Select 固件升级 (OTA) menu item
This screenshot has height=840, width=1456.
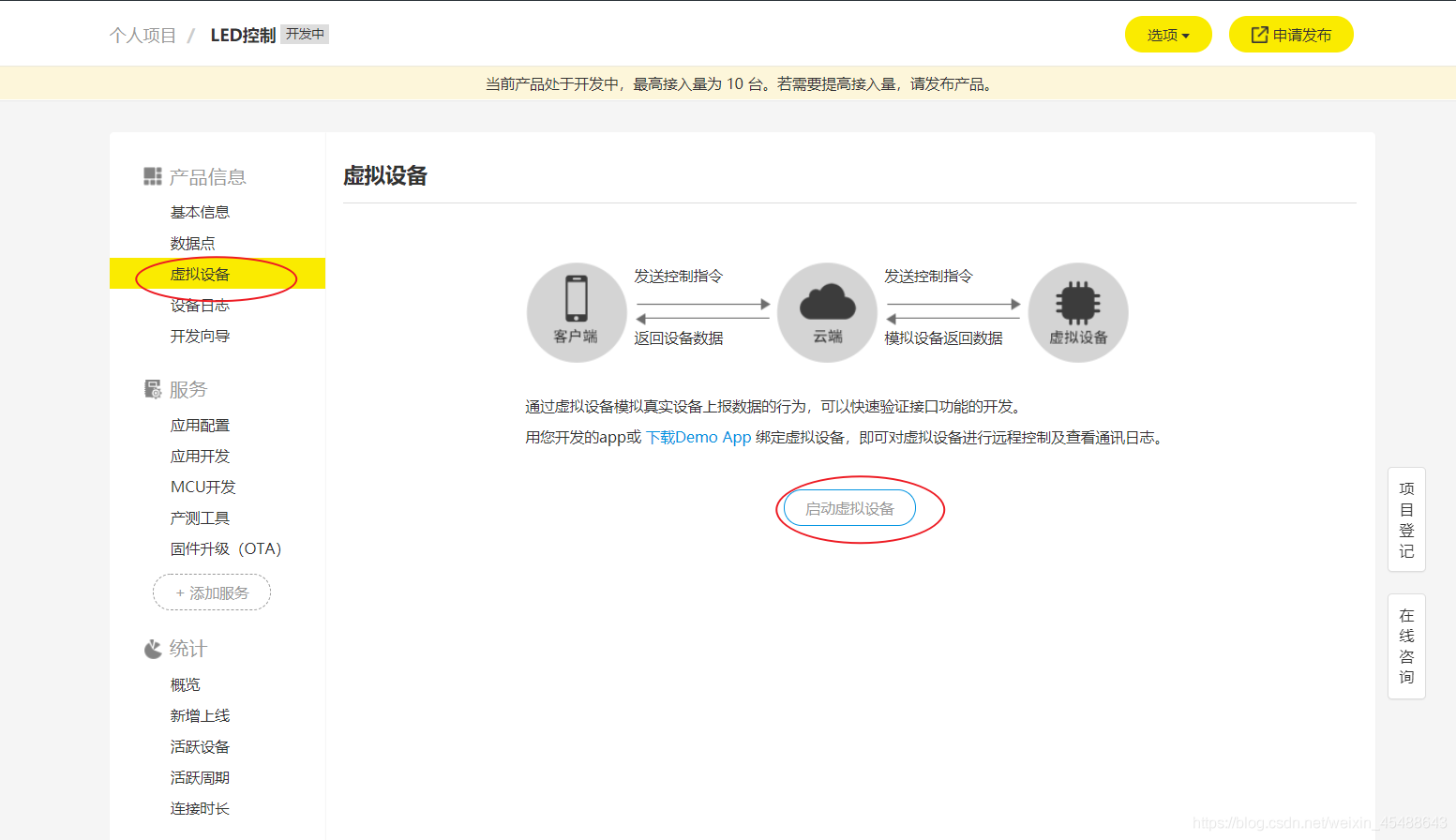pos(226,549)
